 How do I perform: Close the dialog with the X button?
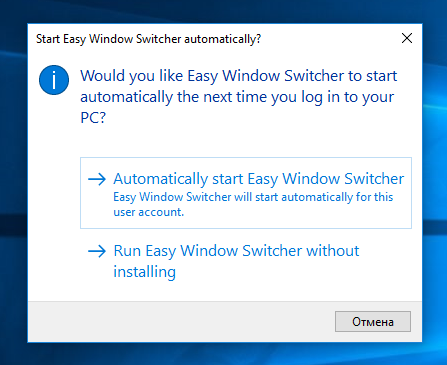tap(407, 38)
